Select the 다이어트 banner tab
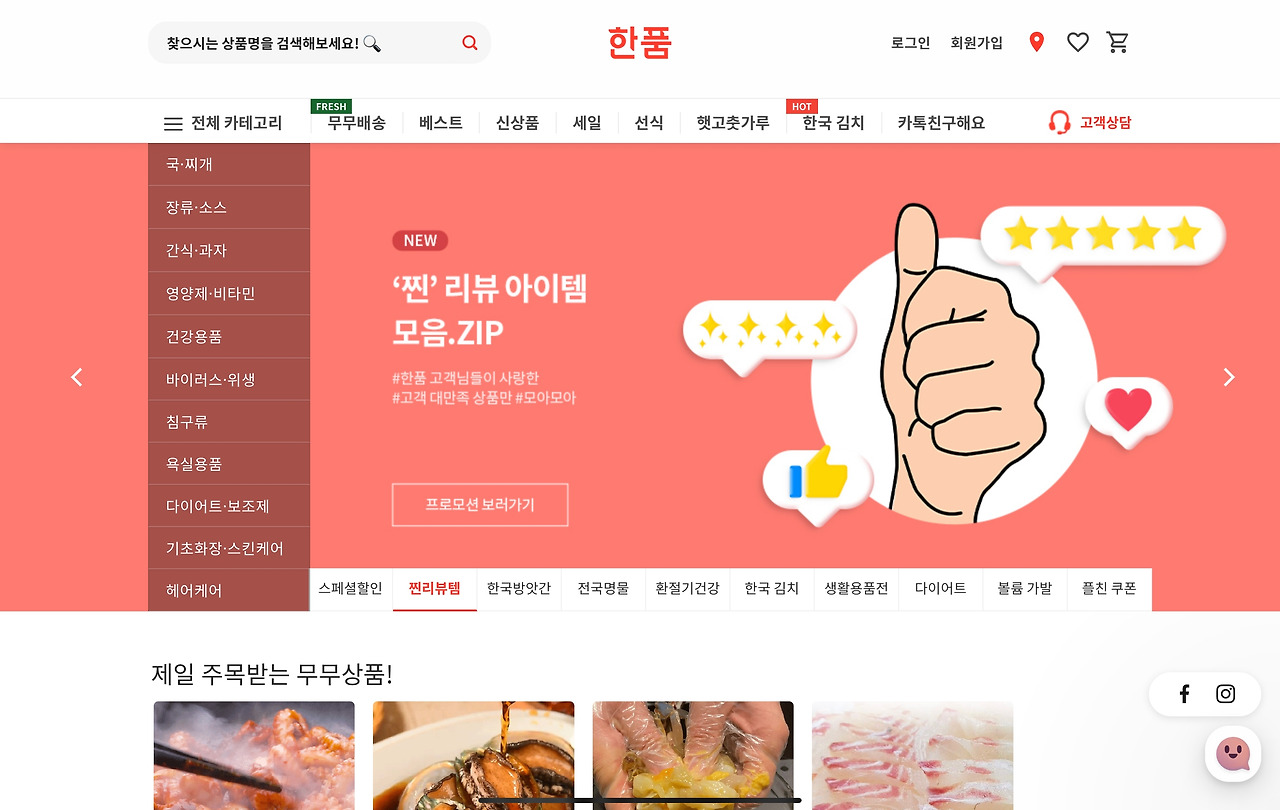 point(941,589)
